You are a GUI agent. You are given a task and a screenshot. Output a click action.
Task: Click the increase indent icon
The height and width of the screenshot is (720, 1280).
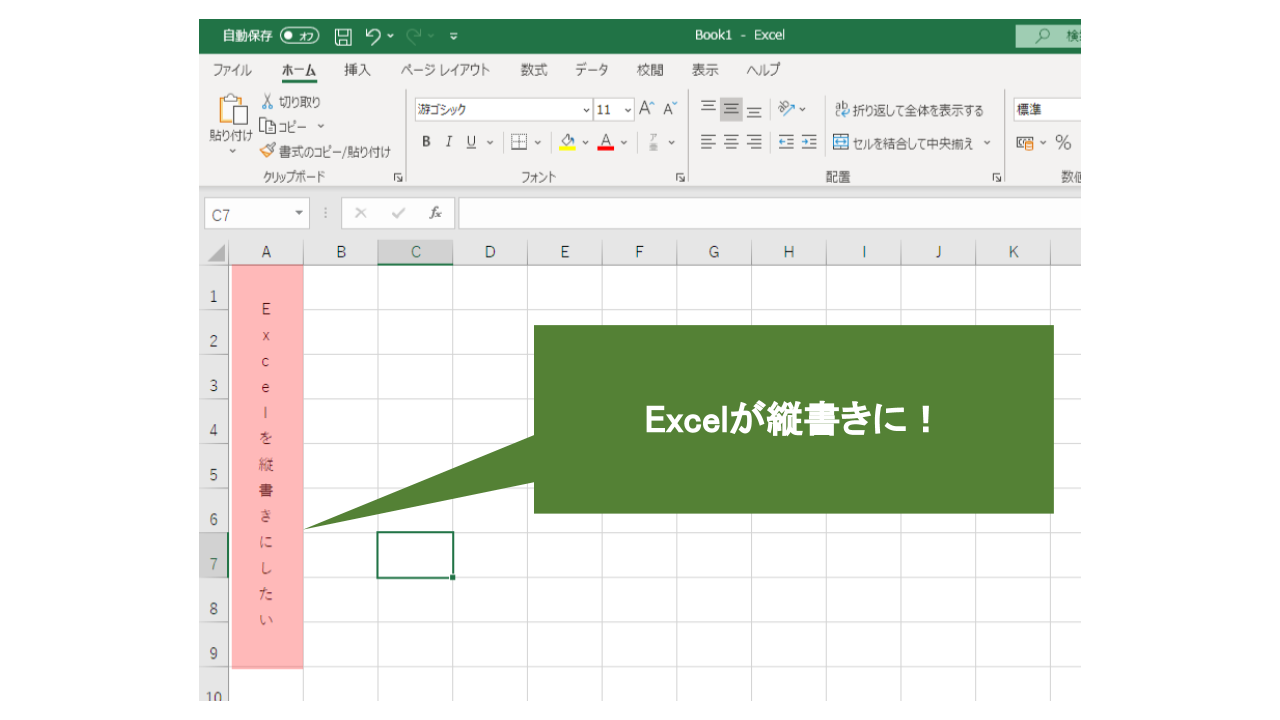[x=809, y=142]
